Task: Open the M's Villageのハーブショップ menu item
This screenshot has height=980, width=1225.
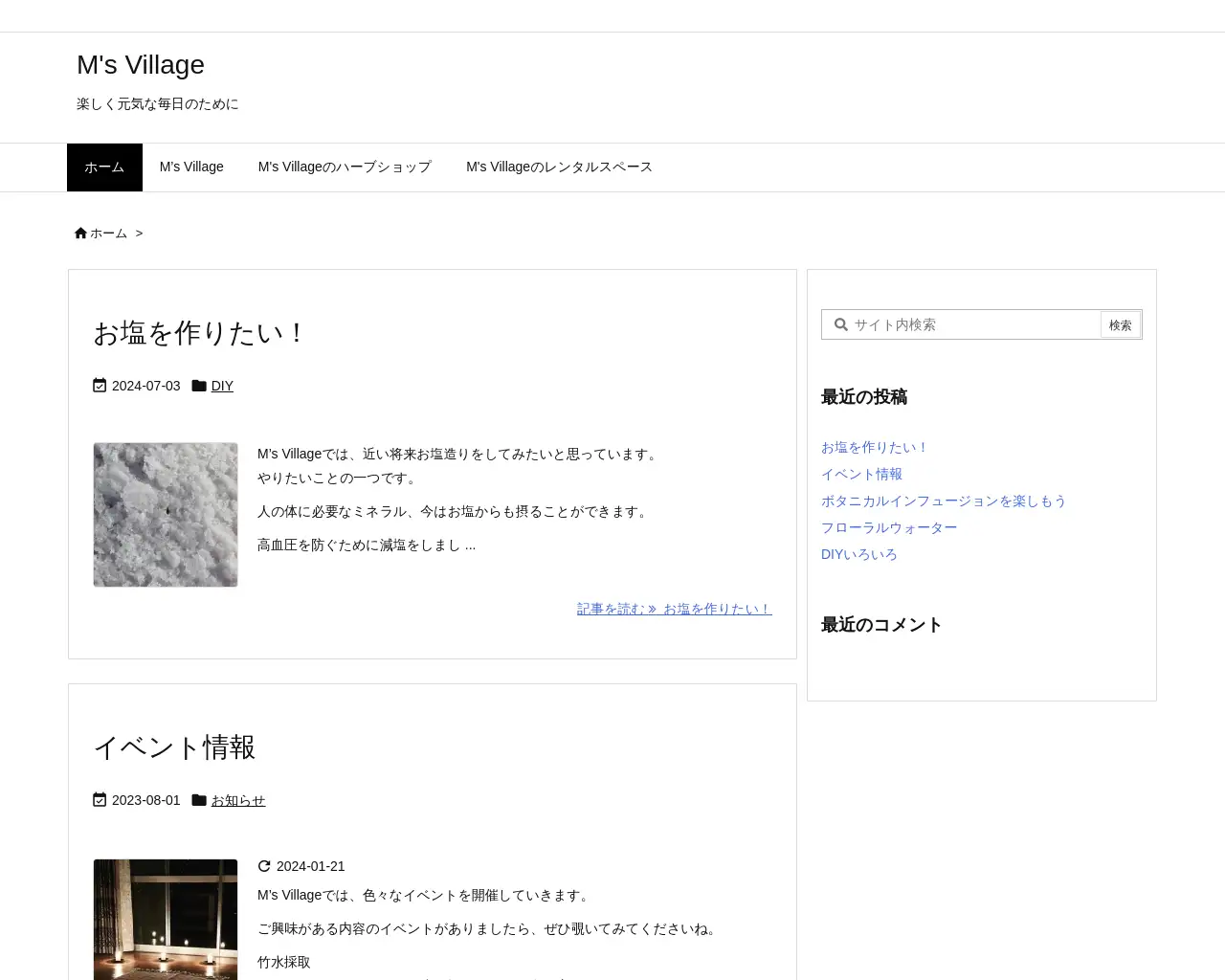Action: click(345, 167)
